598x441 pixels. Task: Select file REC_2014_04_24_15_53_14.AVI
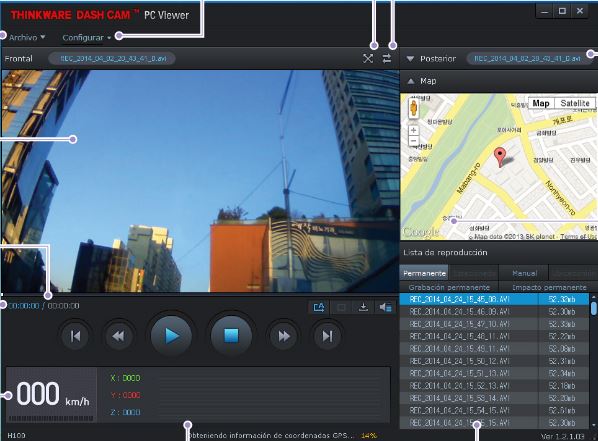tap(494, 398)
